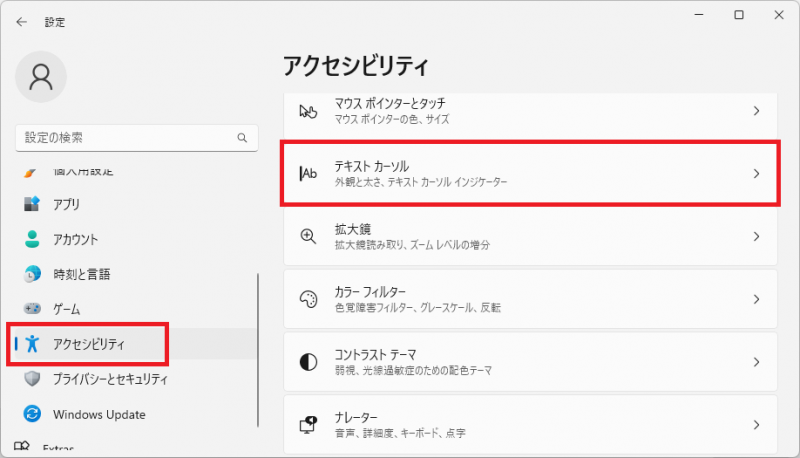The image size is (800, 458).
Task: Click the 拡大鏡 magnifier plus icon
Action: 308,236
